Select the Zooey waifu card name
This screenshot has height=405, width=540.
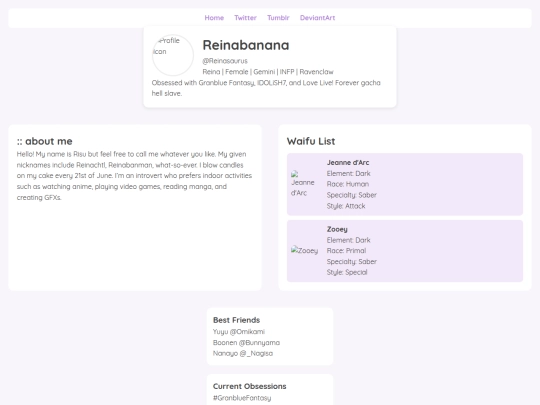click(x=337, y=229)
